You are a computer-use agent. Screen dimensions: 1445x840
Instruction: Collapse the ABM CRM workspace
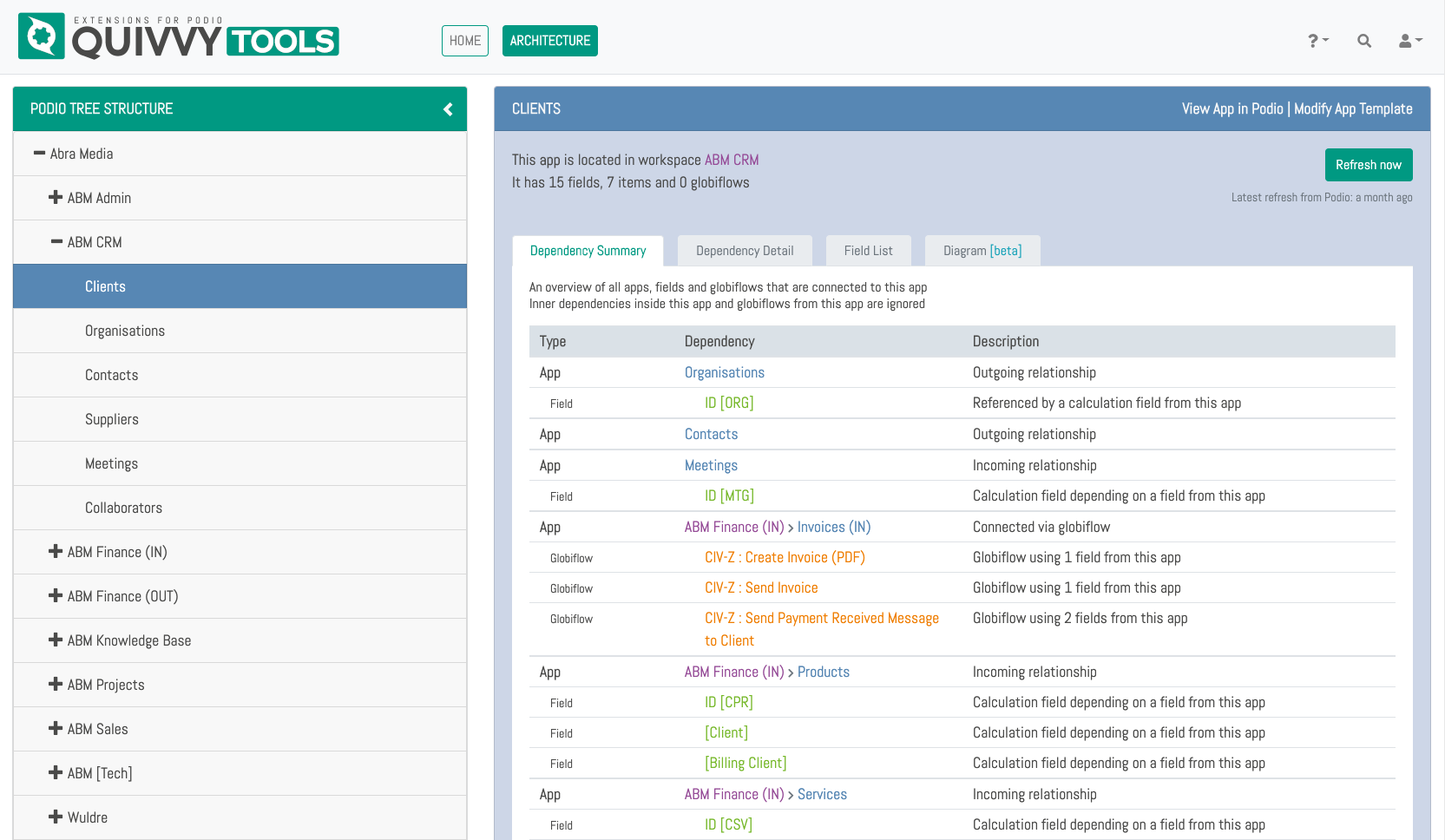[x=56, y=242]
